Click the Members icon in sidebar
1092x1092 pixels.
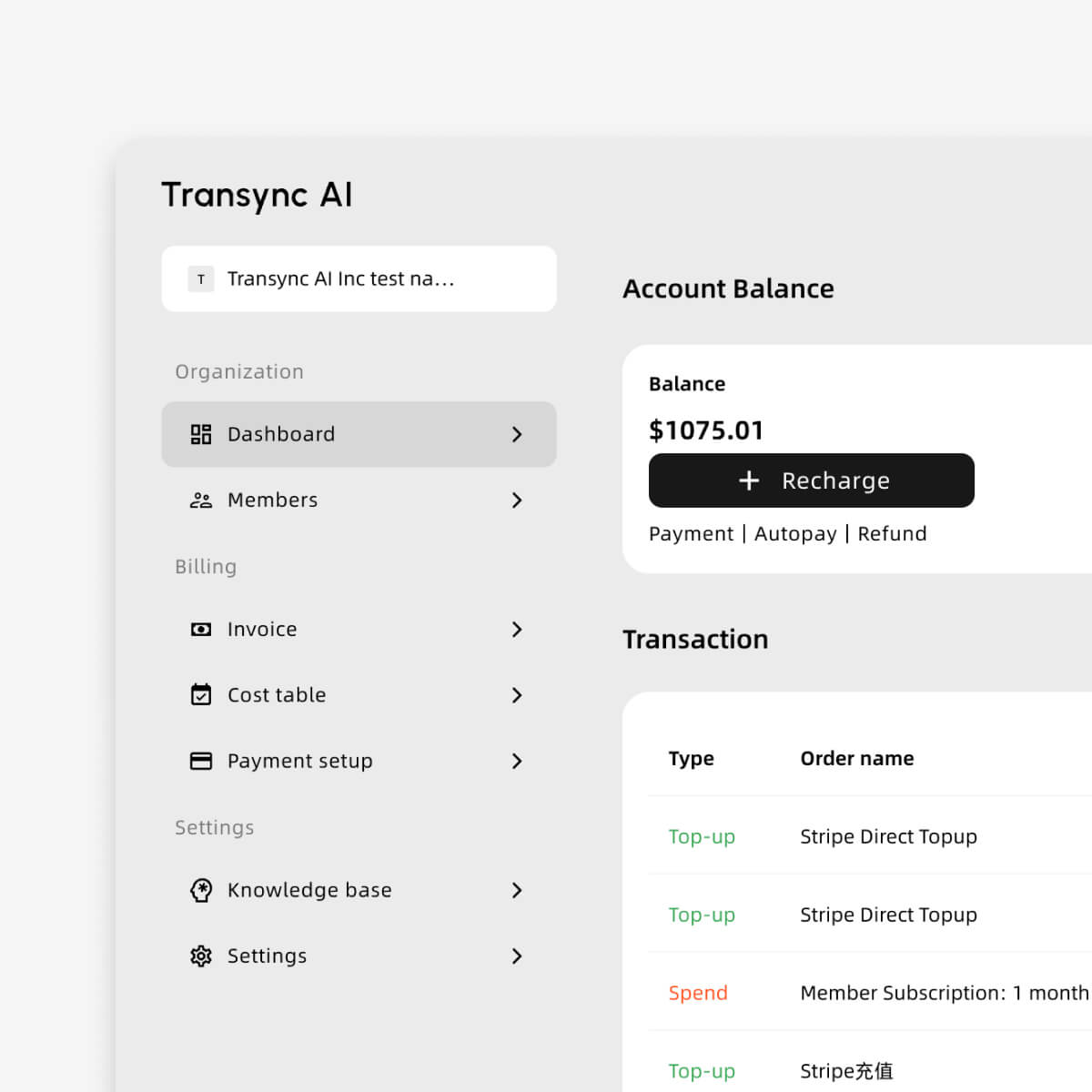(x=200, y=500)
